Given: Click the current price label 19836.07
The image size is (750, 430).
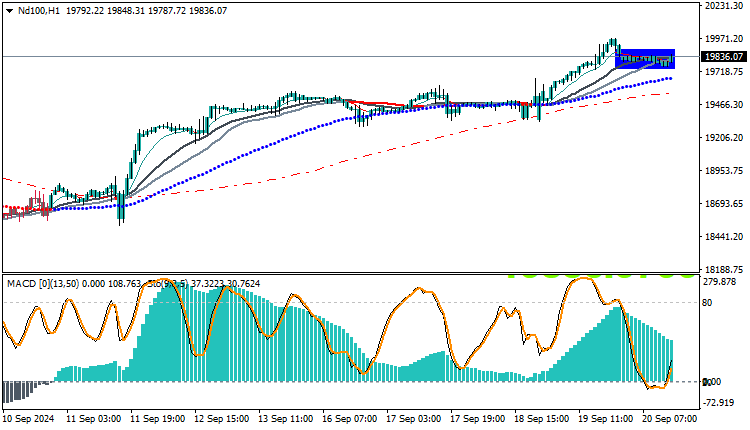Looking at the screenshot, I should pyautogui.click(x=725, y=57).
